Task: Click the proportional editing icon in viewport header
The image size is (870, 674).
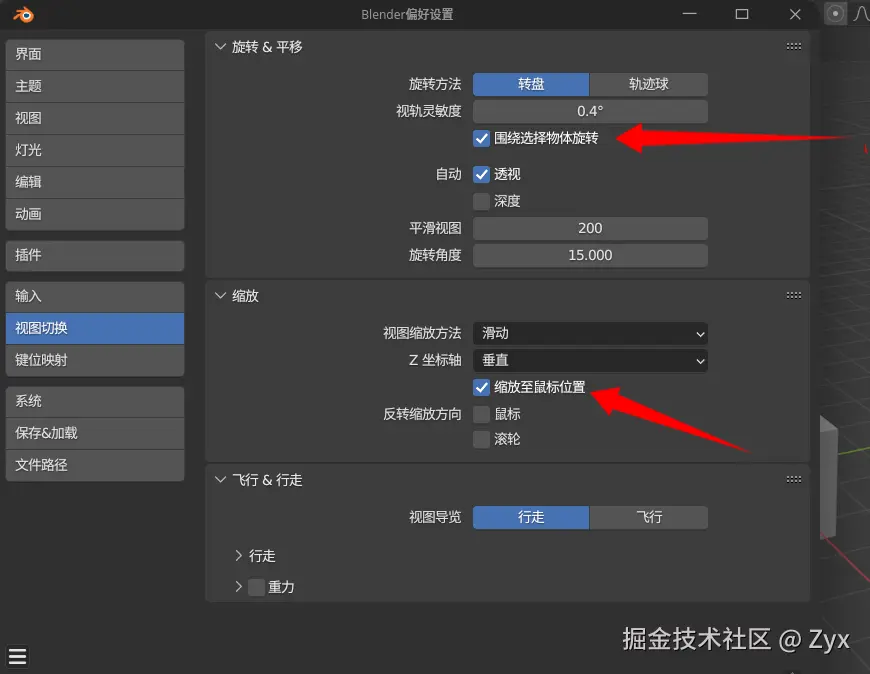Action: (x=835, y=14)
